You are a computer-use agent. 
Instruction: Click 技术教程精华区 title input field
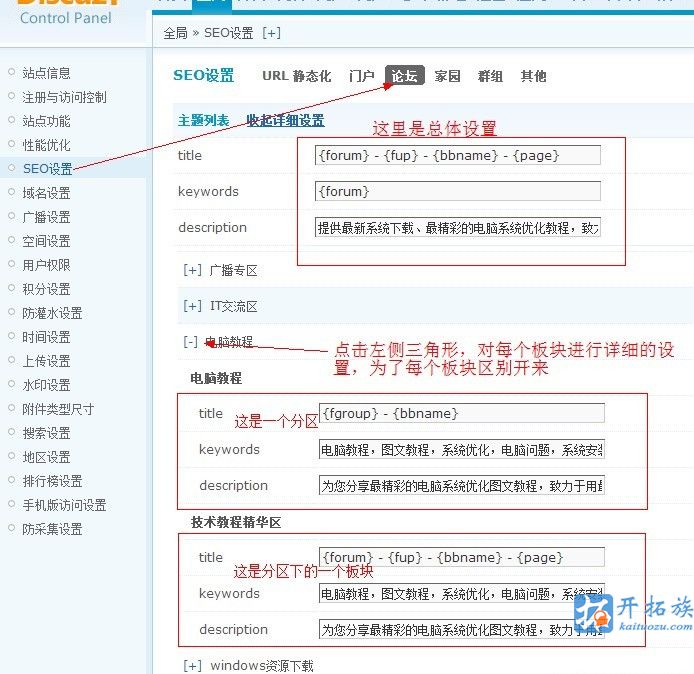(462, 557)
